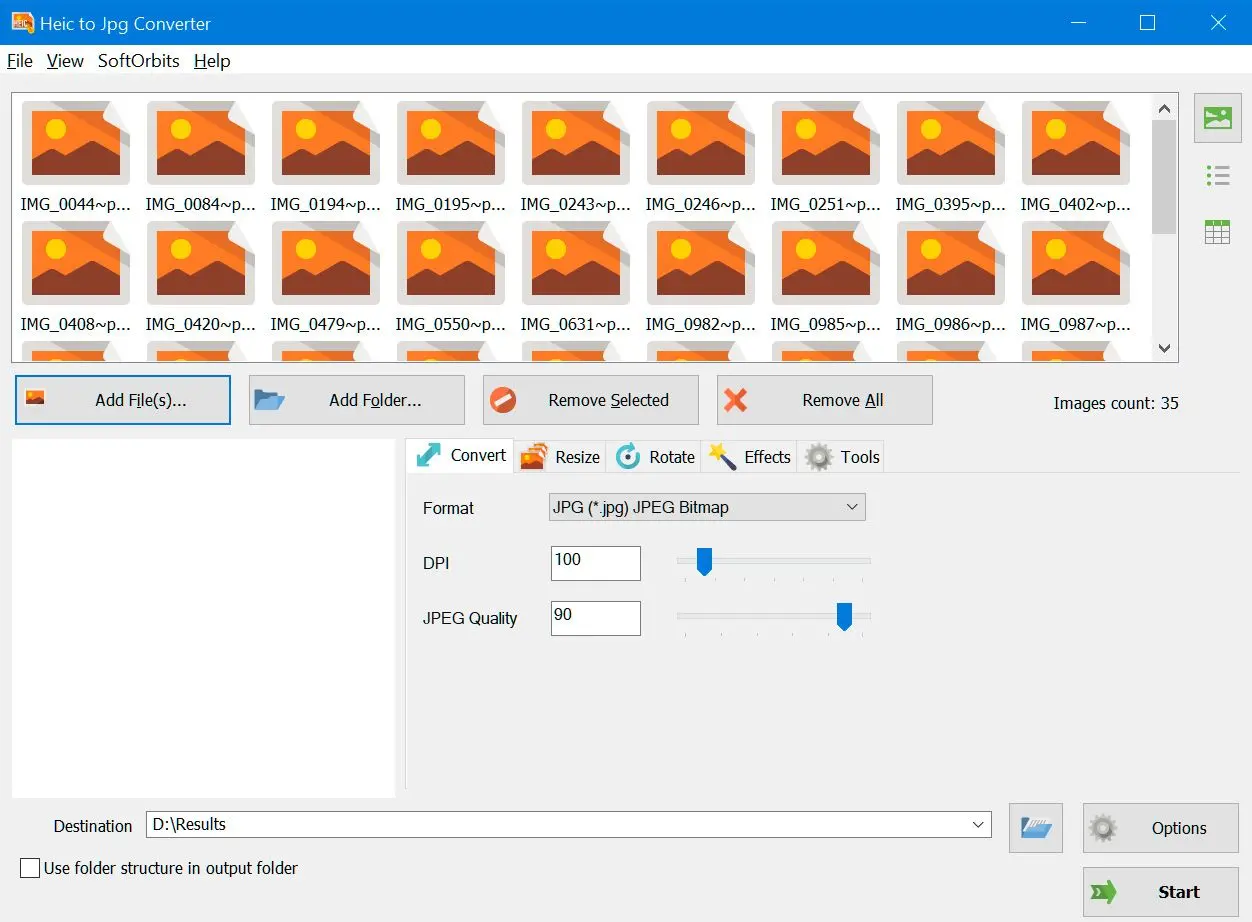The height and width of the screenshot is (922, 1252).
Task: Open the details table view icon
Action: pyautogui.click(x=1217, y=231)
